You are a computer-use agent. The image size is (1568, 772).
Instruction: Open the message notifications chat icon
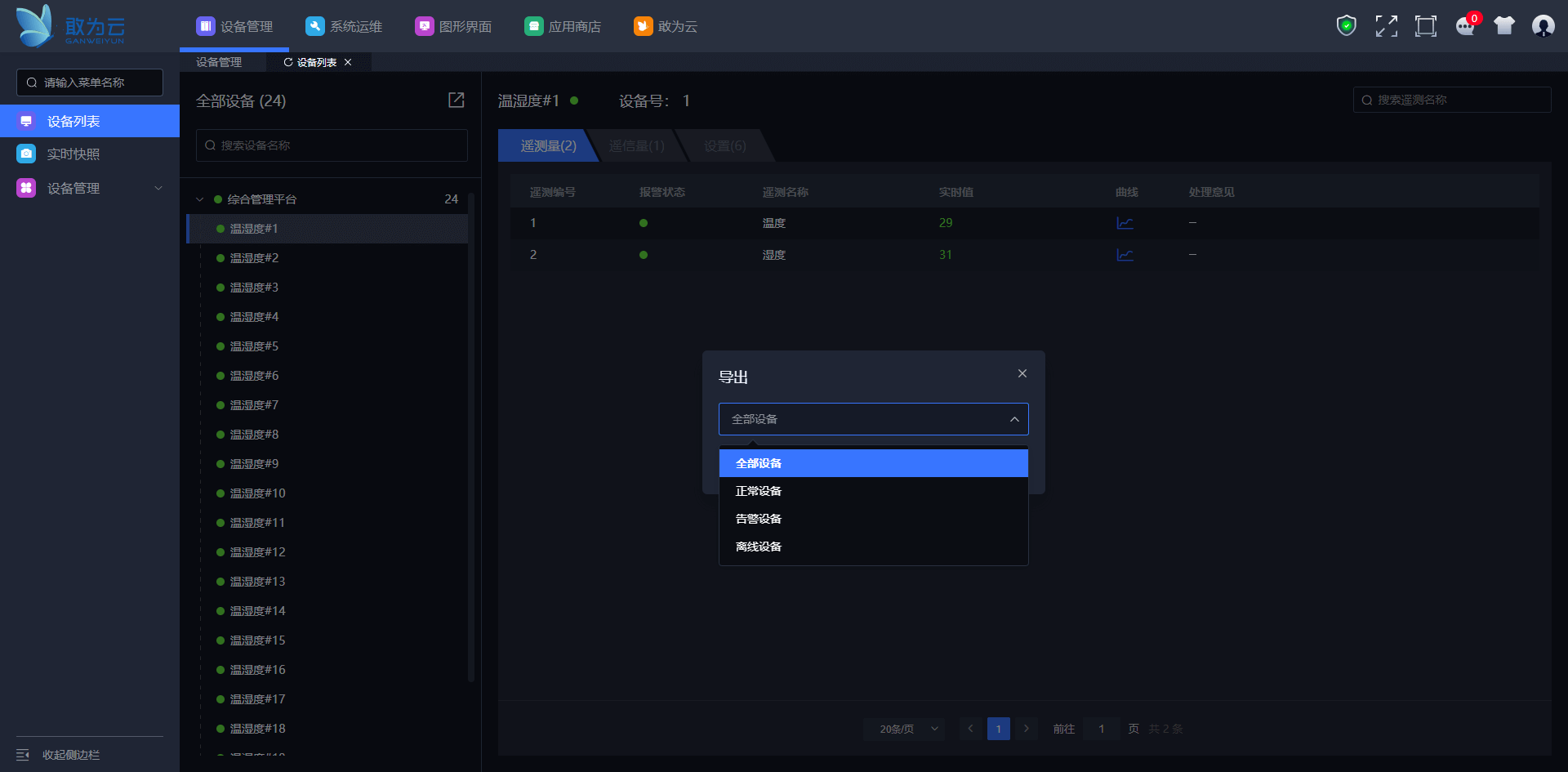(1465, 26)
